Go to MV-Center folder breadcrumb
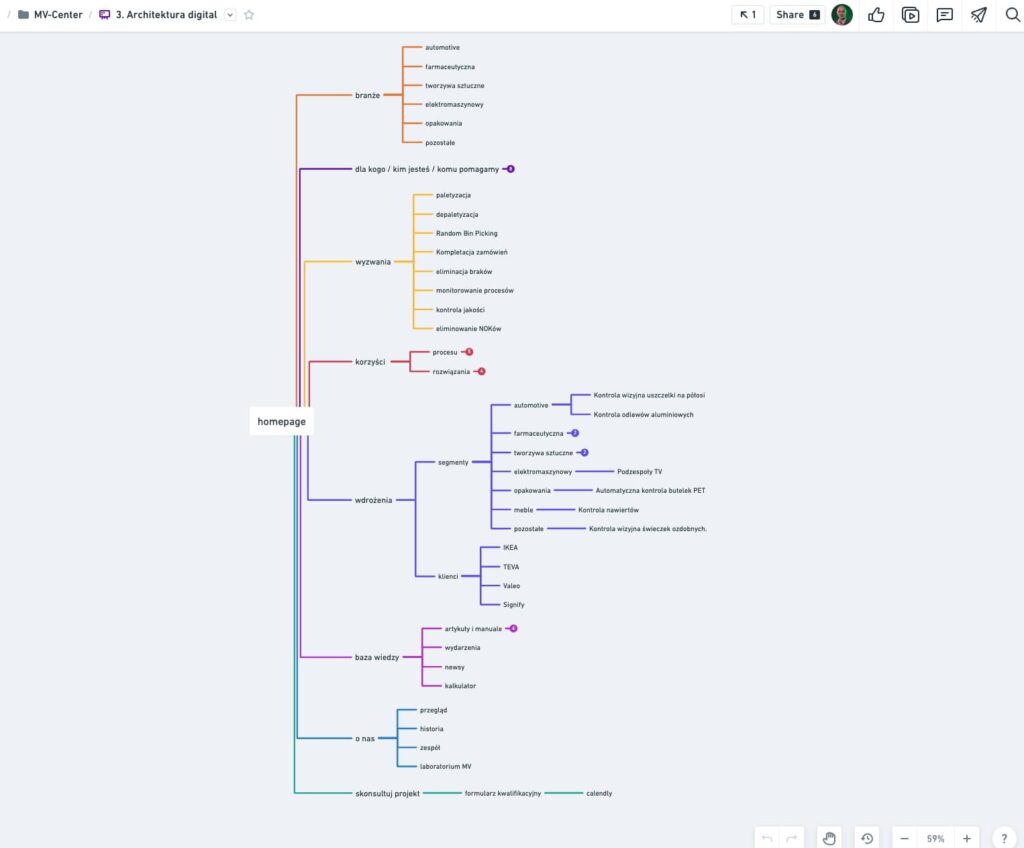1024x848 pixels. tap(58, 15)
